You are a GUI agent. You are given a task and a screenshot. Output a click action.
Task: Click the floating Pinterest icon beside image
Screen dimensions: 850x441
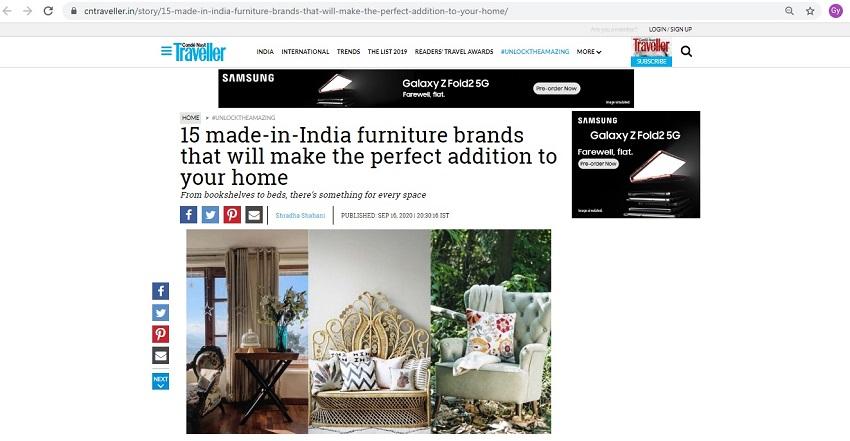pos(160,334)
